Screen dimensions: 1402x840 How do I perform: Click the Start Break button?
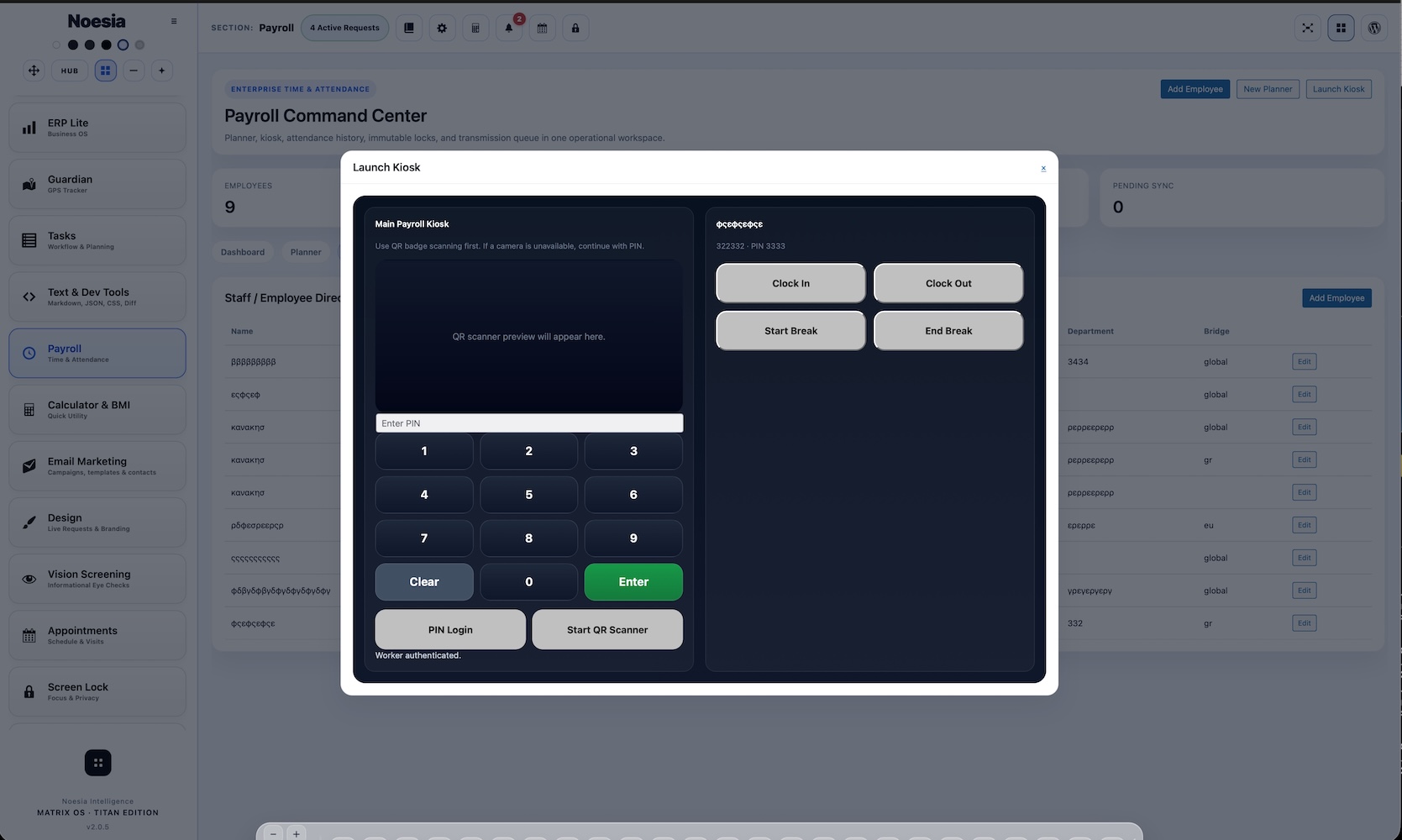pos(790,331)
